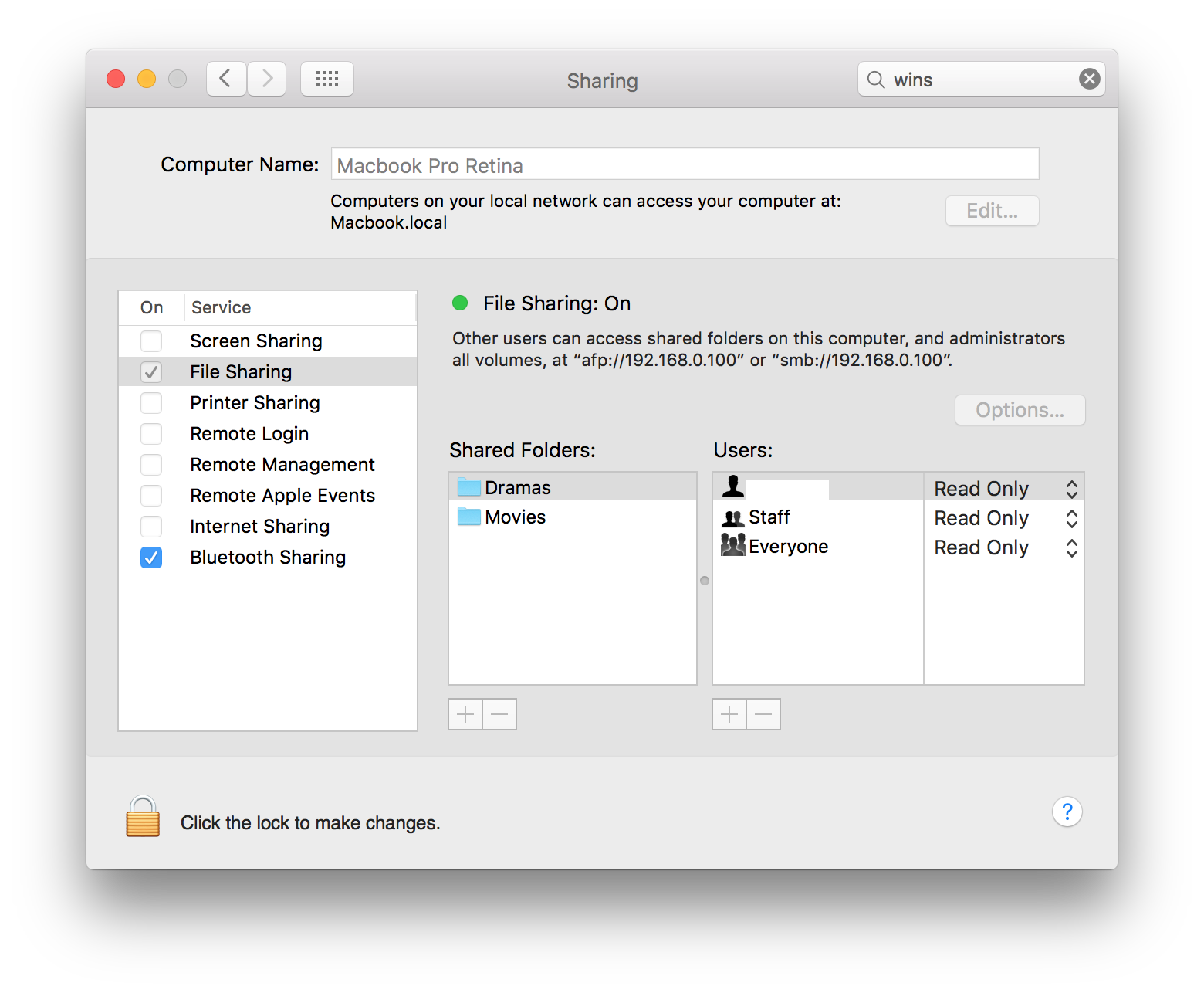
Task: Select Printer Sharing service row
Action: [268, 403]
